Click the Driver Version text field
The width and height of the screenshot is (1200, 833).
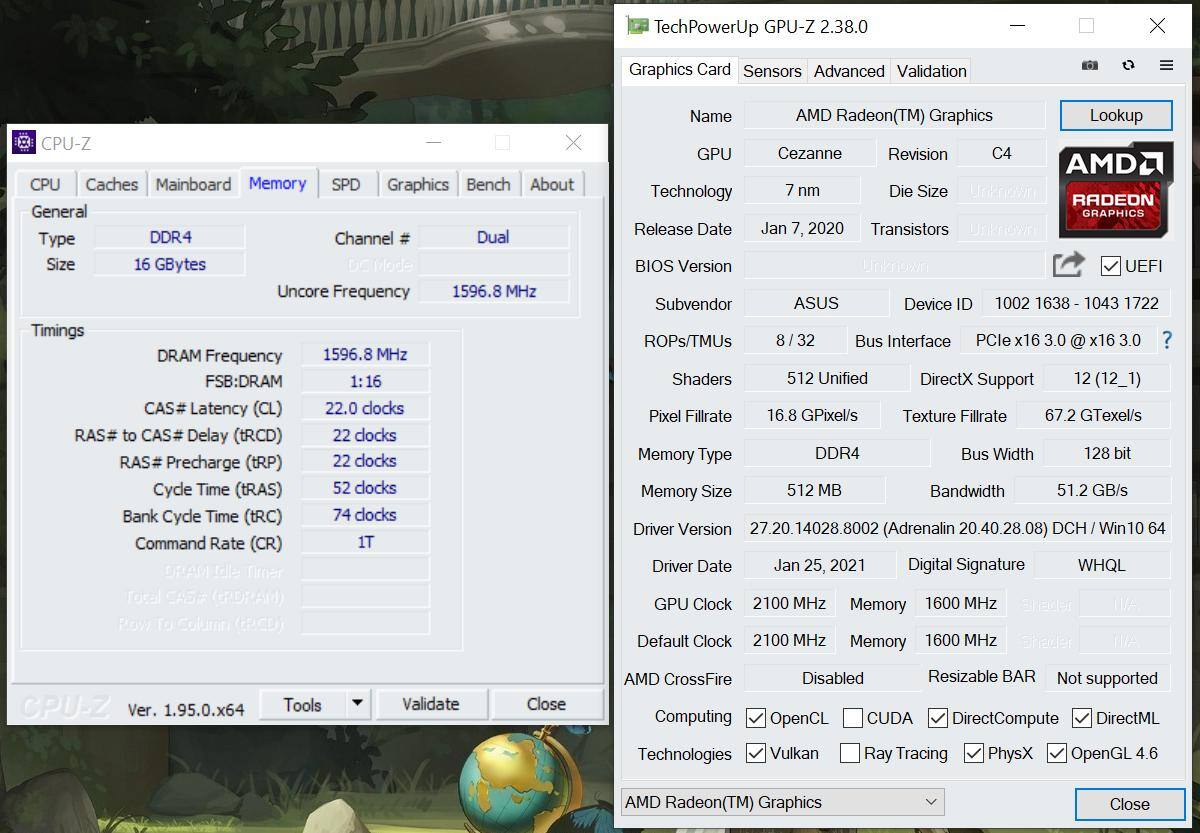pyautogui.click(x=956, y=528)
